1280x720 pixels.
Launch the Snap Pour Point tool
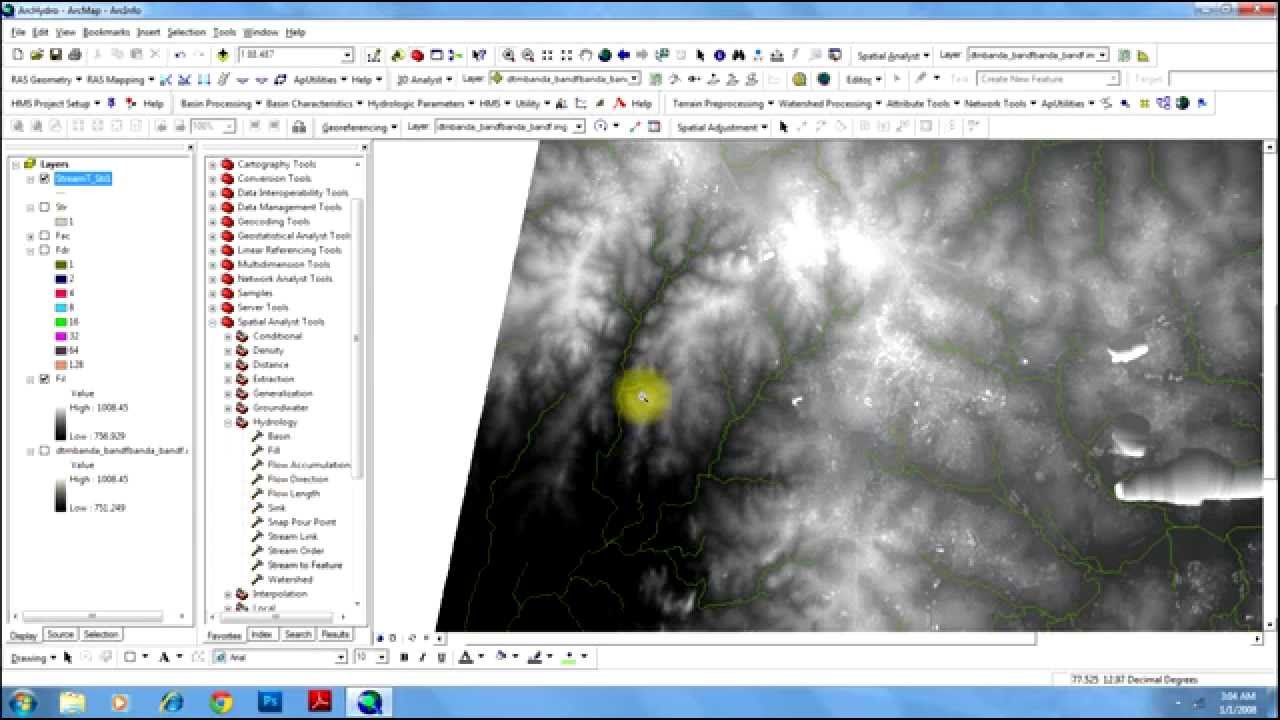[301, 522]
